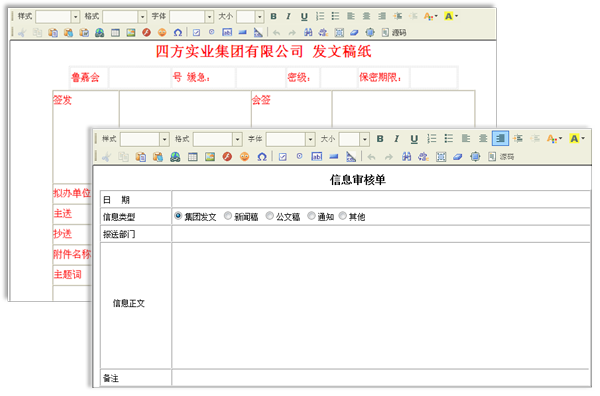Select the 集团发文 radio option
The height and width of the screenshot is (396, 600).
[178, 216]
